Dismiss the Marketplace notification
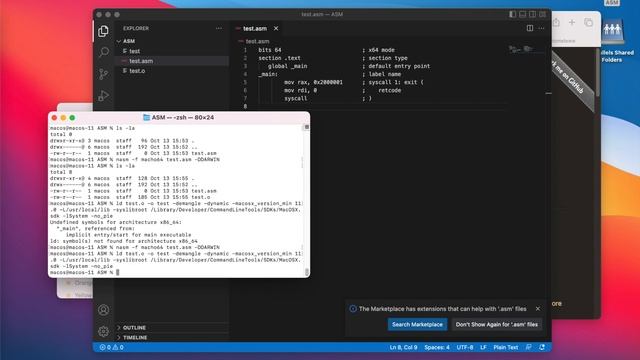This screenshot has height=360, width=640. (x=538, y=309)
